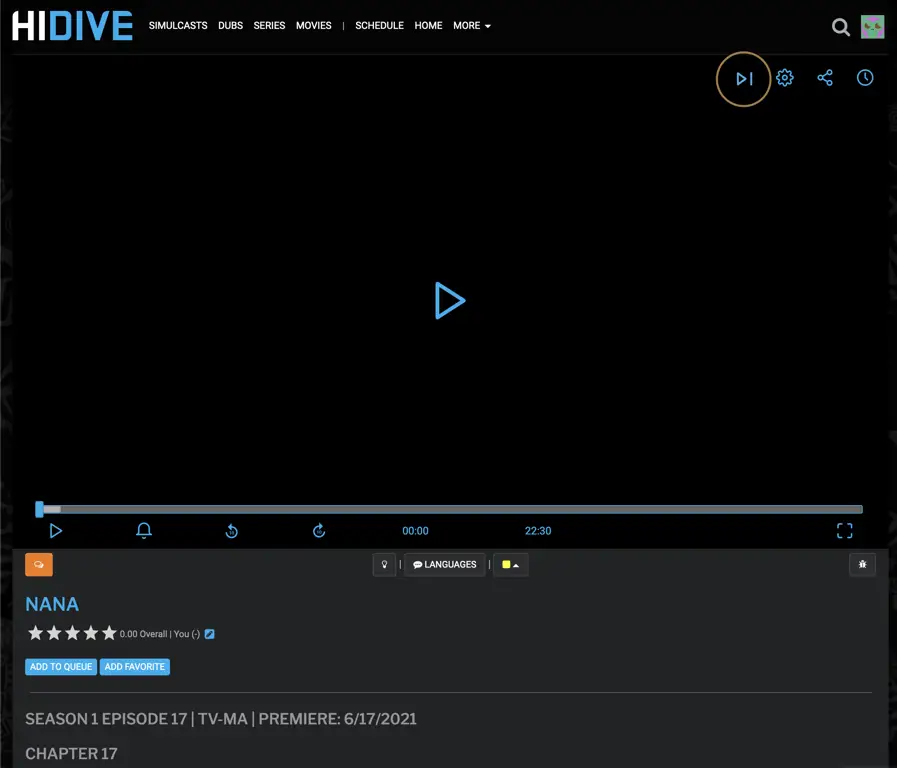Viewport: 897px width, 768px height.
Task: Open the LANGUAGES selector
Action: point(444,564)
